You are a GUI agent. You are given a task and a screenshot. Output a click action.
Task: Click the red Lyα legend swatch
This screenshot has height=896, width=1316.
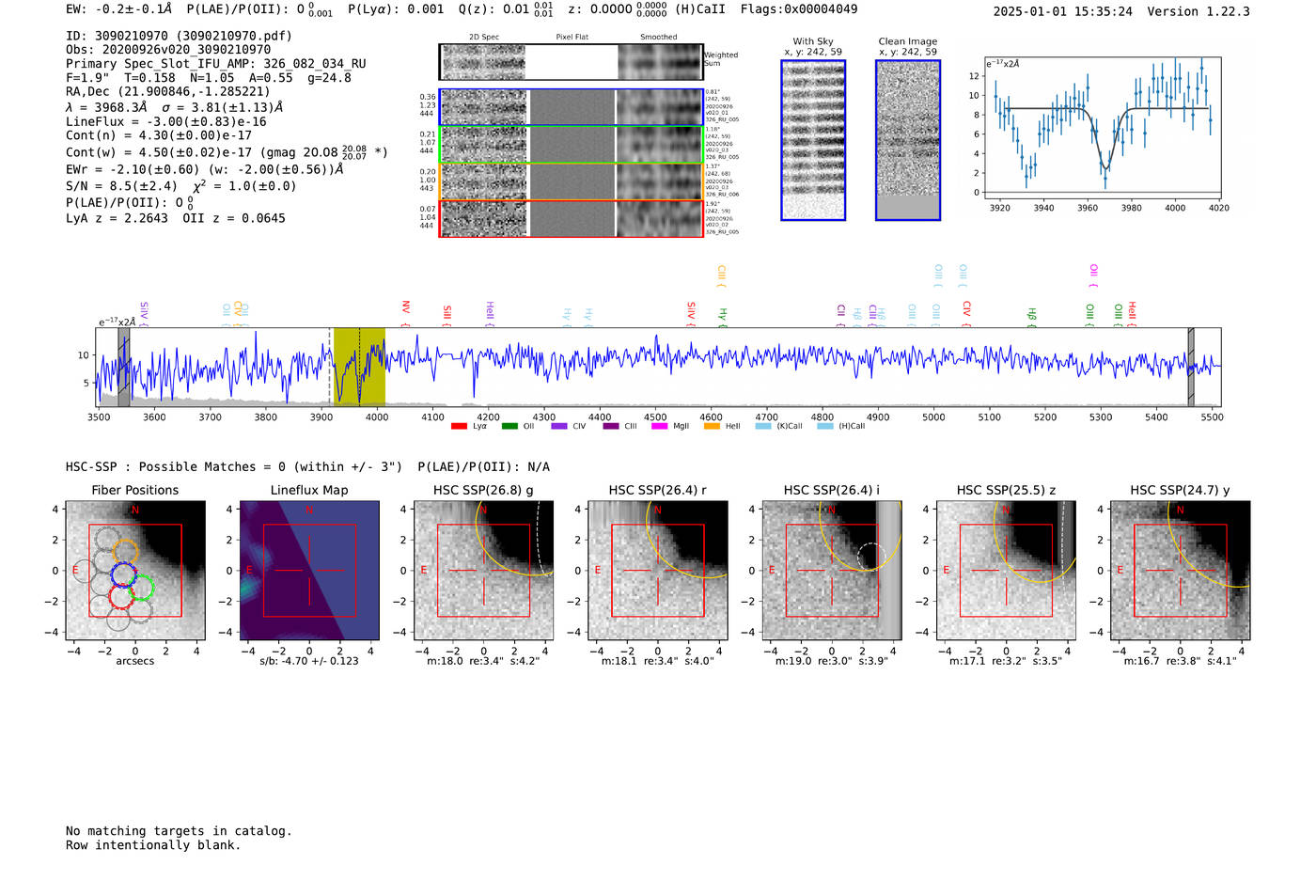coord(459,427)
